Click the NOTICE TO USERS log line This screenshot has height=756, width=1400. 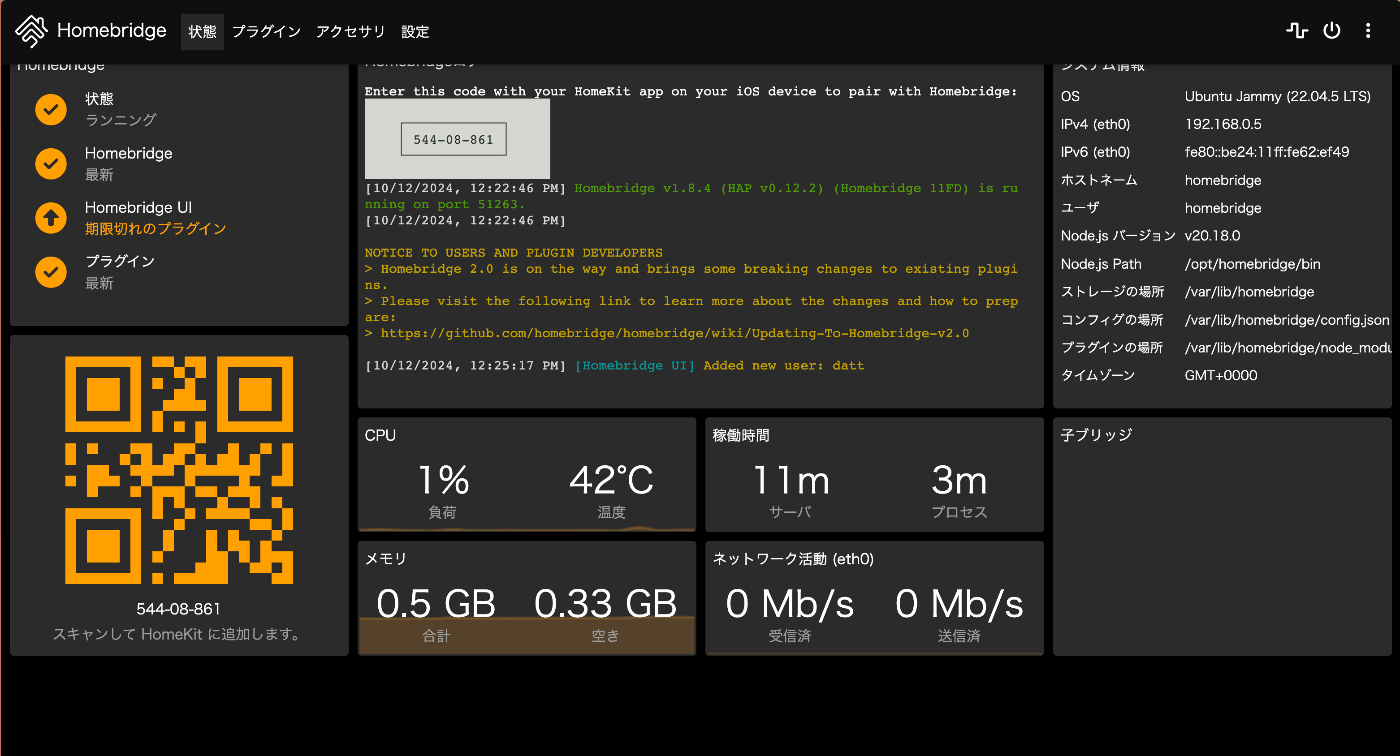514,253
